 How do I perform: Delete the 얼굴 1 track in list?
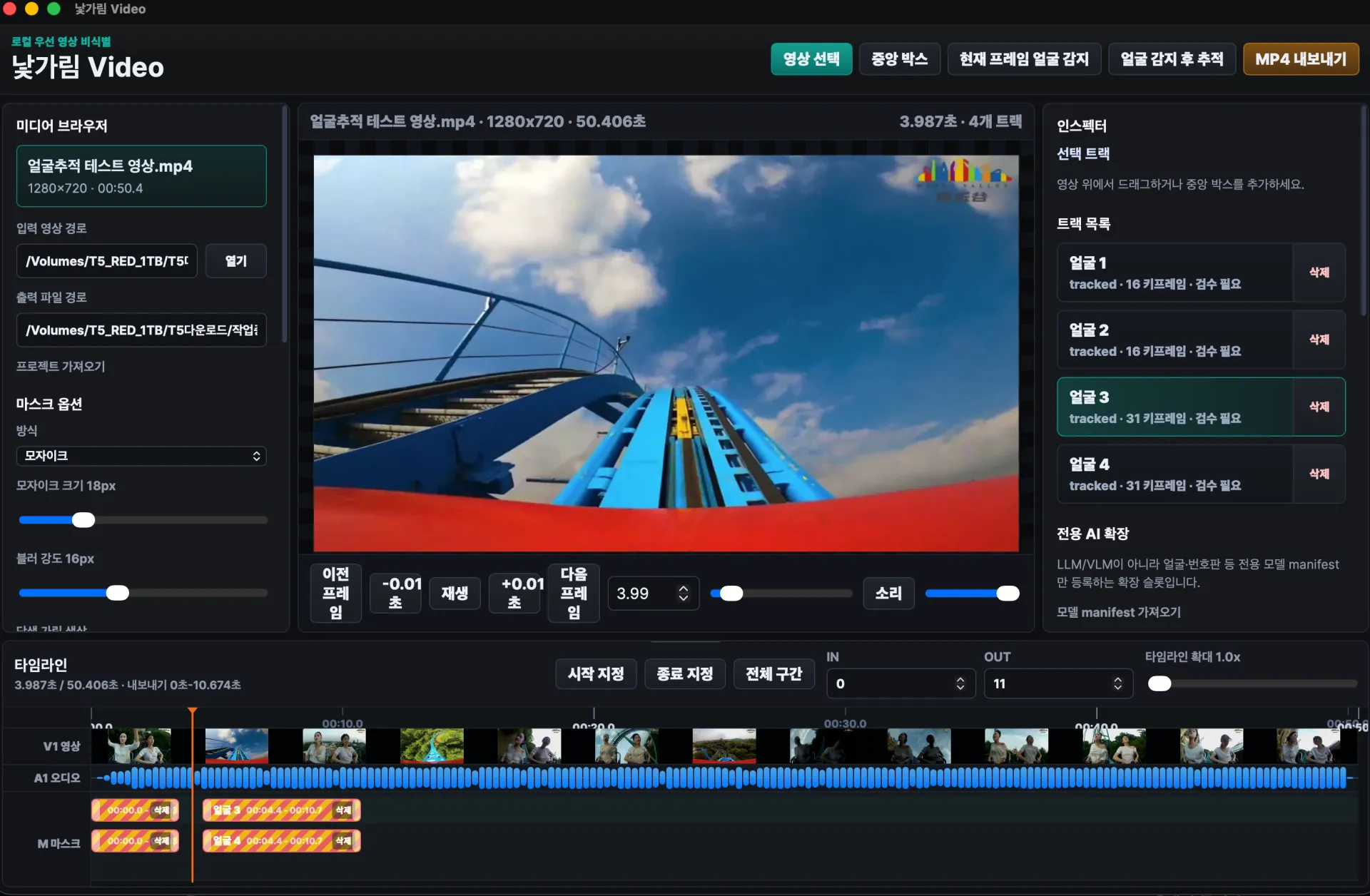tap(1319, 273)
